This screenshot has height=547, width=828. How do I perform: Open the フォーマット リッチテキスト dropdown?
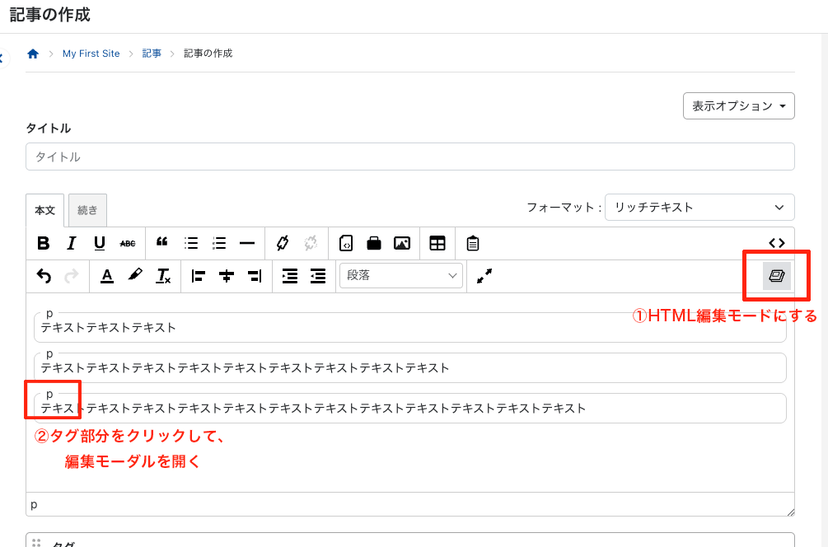(699, 208)
